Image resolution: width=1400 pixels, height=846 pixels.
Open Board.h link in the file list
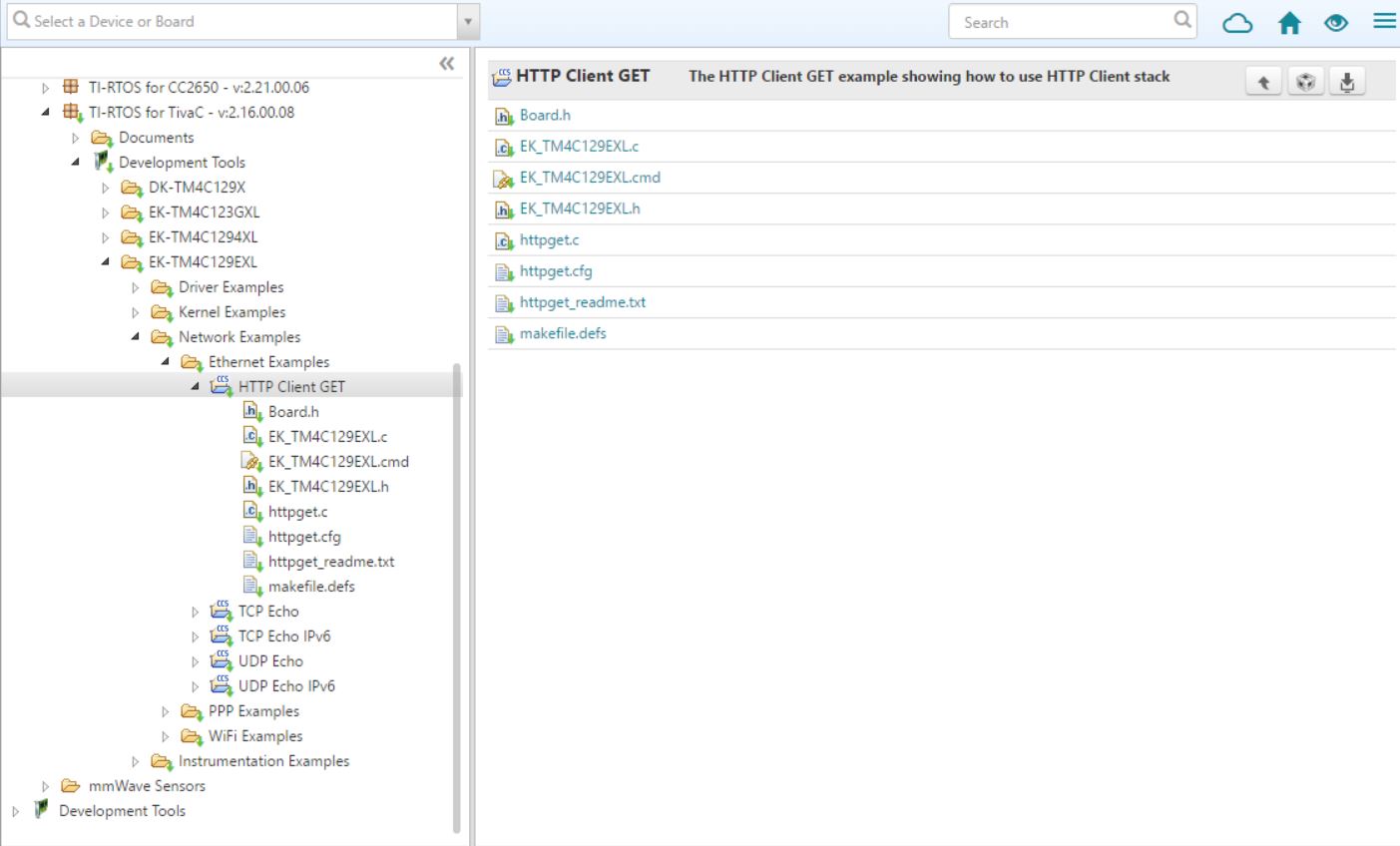tap(545, 115)
